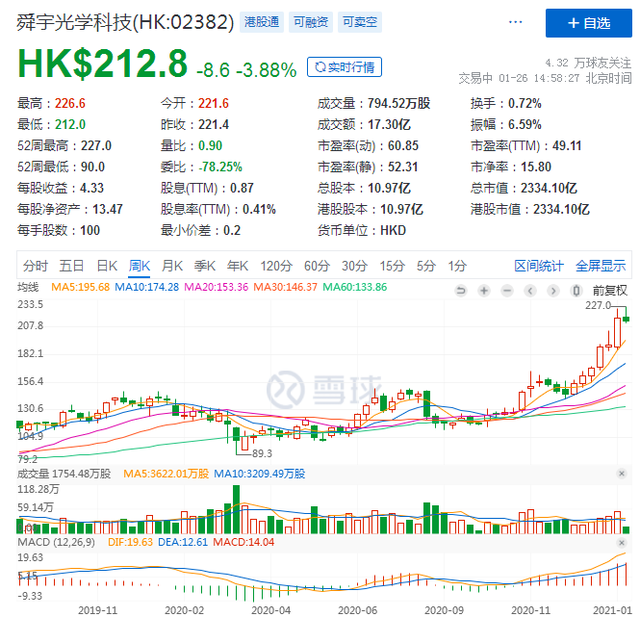The width and height of the screenshot is (640, 617).
Task: Click the MA60:133.86 moving average label
Action: [354, 287]
